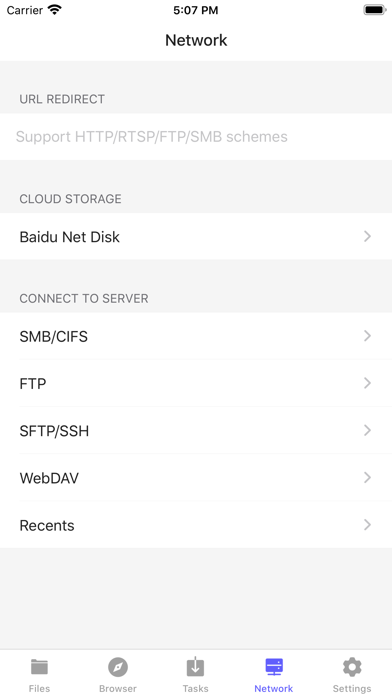Click the WebDAV row chevron arrow

[367, 477]
